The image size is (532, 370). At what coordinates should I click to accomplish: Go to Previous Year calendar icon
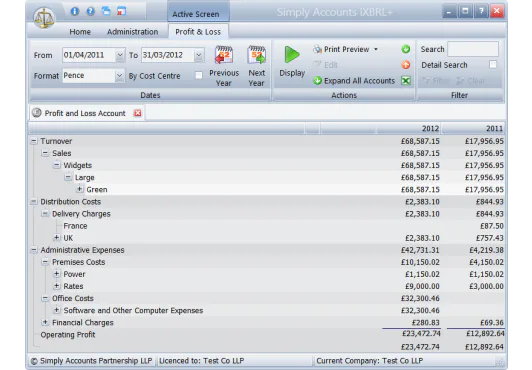point(224,55)
